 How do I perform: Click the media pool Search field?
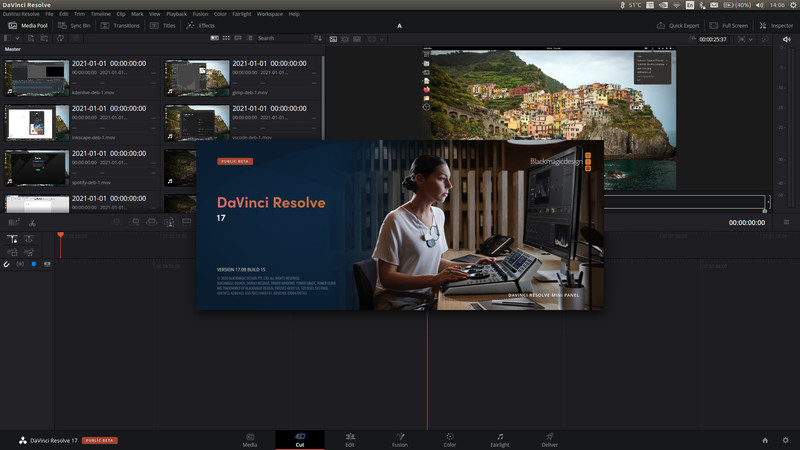point(283,38)
